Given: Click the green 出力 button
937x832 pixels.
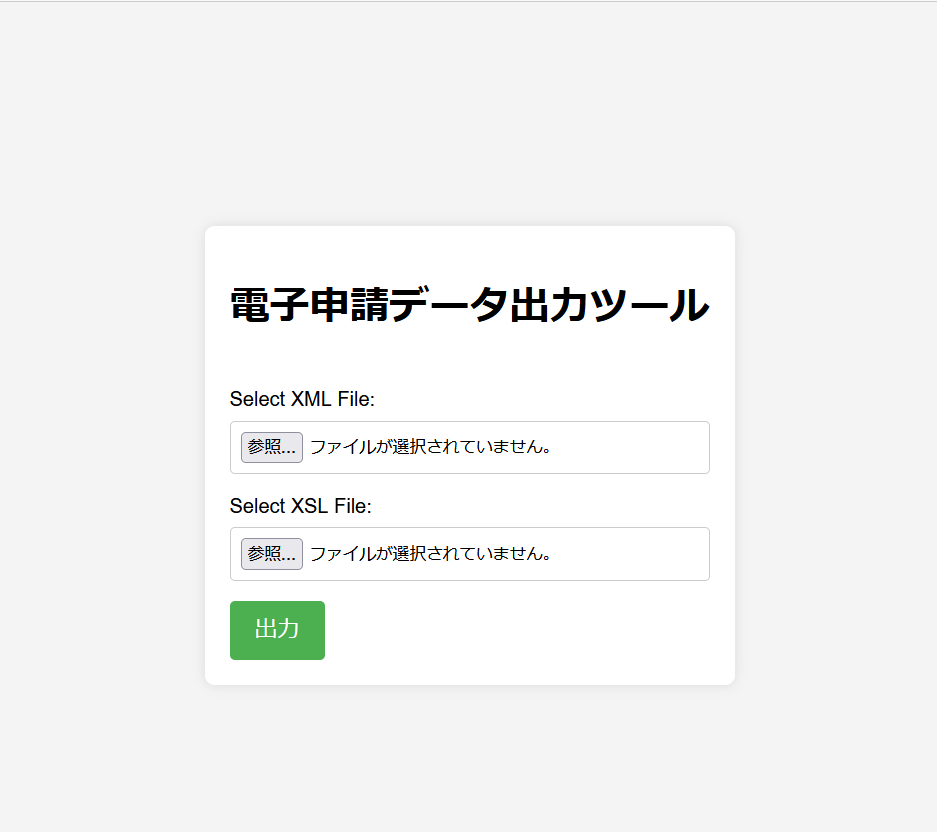Looking at the screenshot, I should click(277, 631).
